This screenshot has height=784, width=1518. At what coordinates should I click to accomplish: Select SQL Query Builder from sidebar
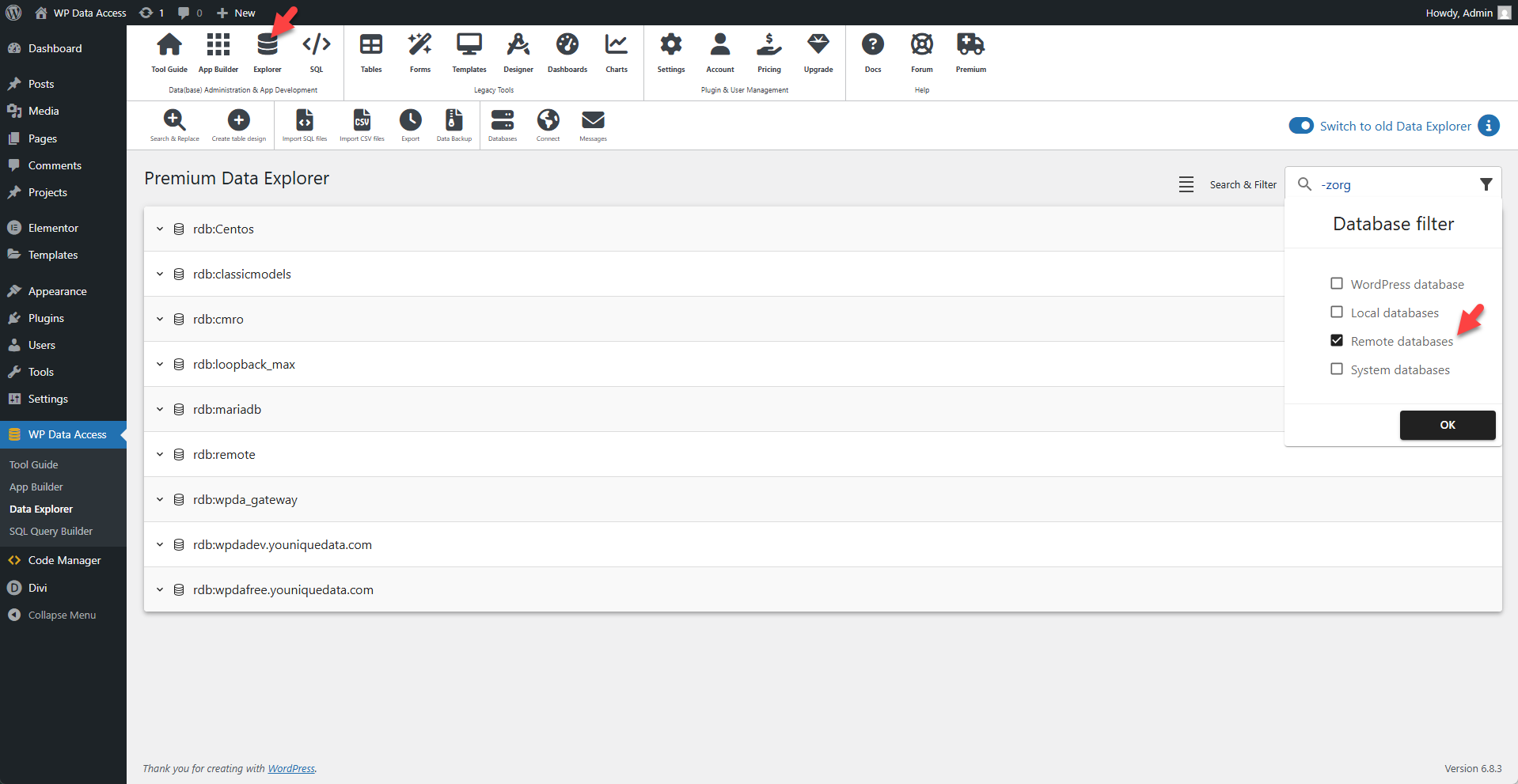[51, 531]
